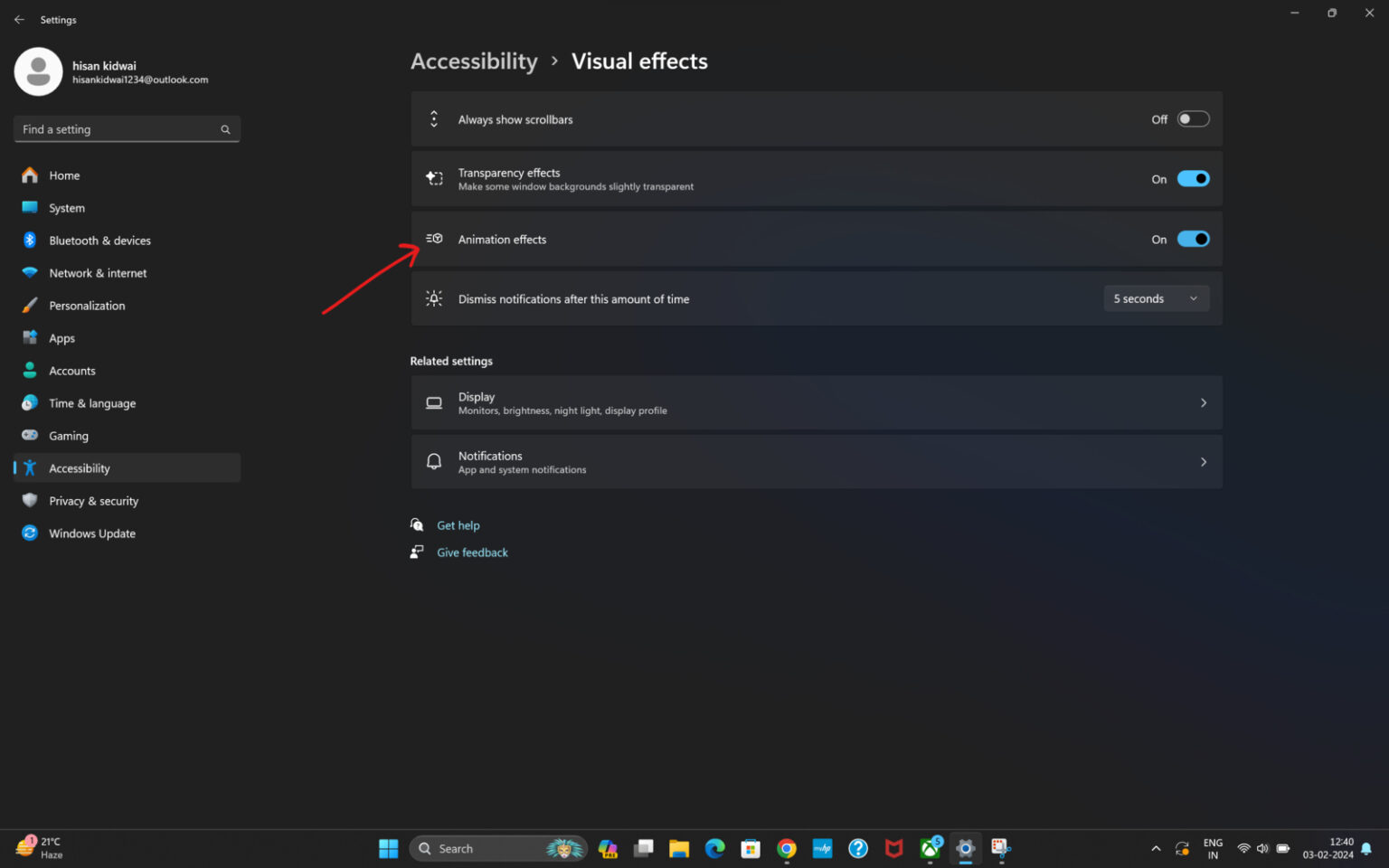Image resolution: width=1389 pixels, height=868 pixels.
Task: Open Privacy & security settings
Action: pyautogui.click(x=93, y=500)
